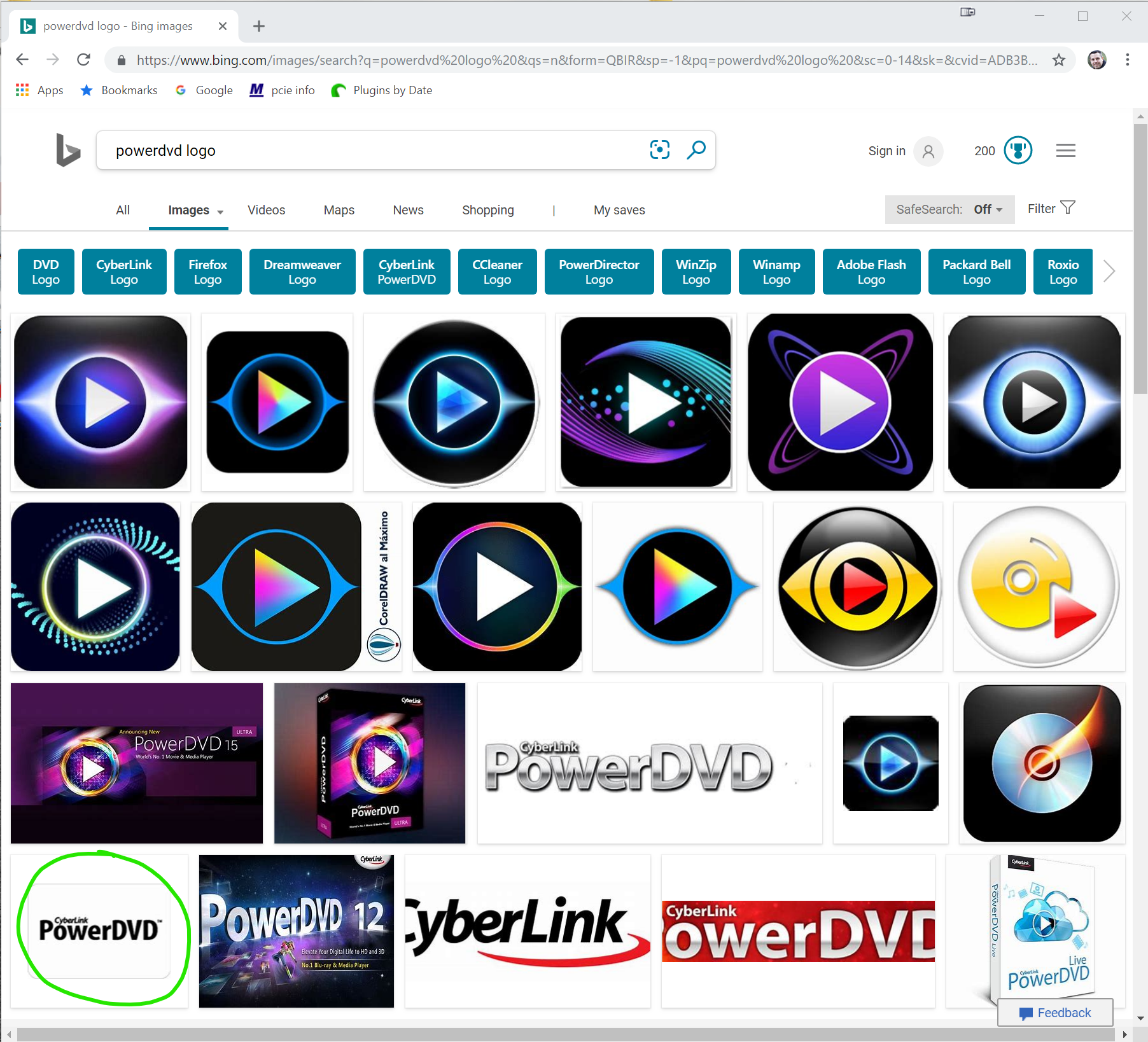This screenshot has width=1148, height=1042.
Task: Open the Feedback button
Action: [x=1055, y=1013]
